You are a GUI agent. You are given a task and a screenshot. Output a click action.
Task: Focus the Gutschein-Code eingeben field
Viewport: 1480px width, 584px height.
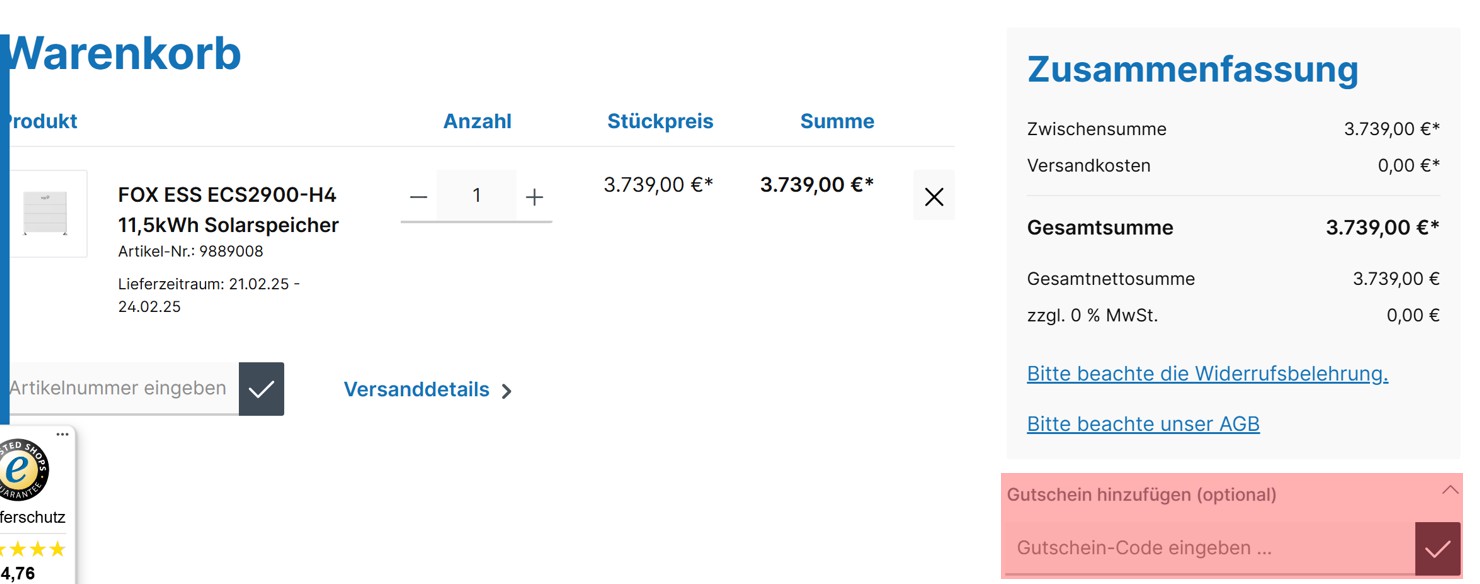1210,549
